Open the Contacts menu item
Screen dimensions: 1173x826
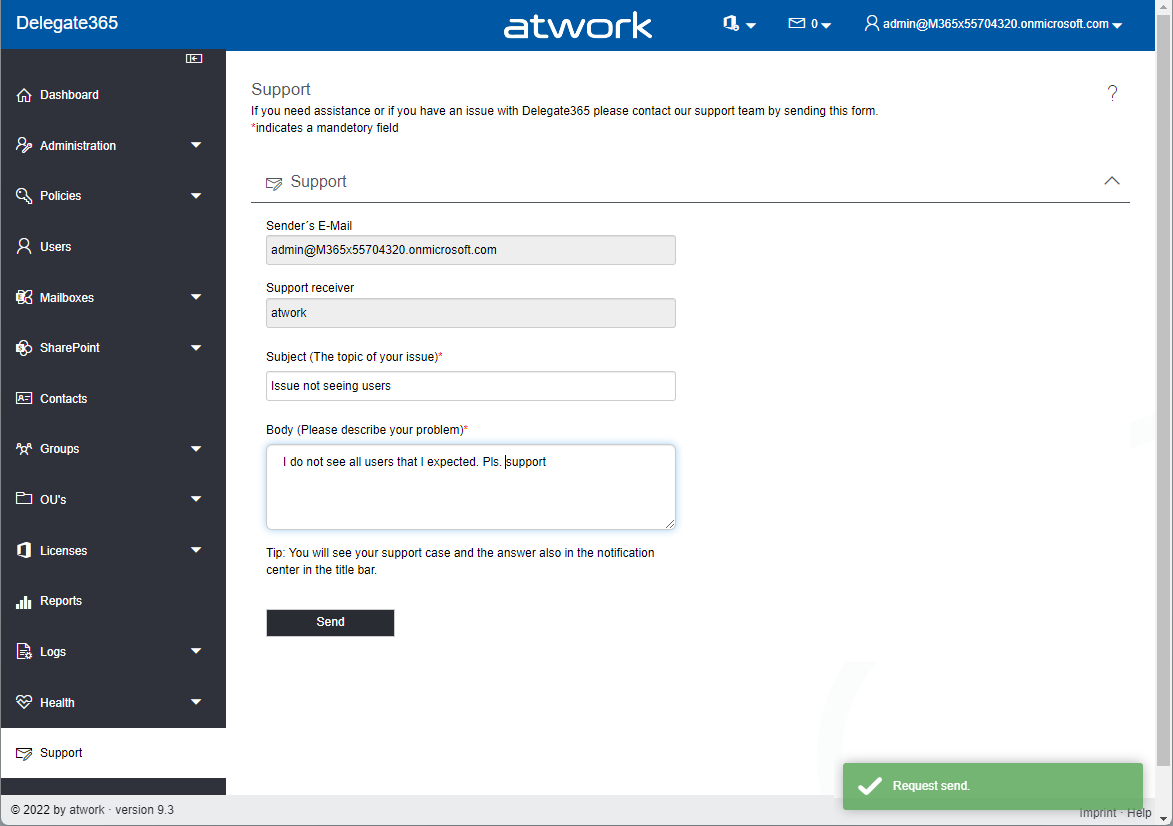pyautogui.click(x=113, y=398)
